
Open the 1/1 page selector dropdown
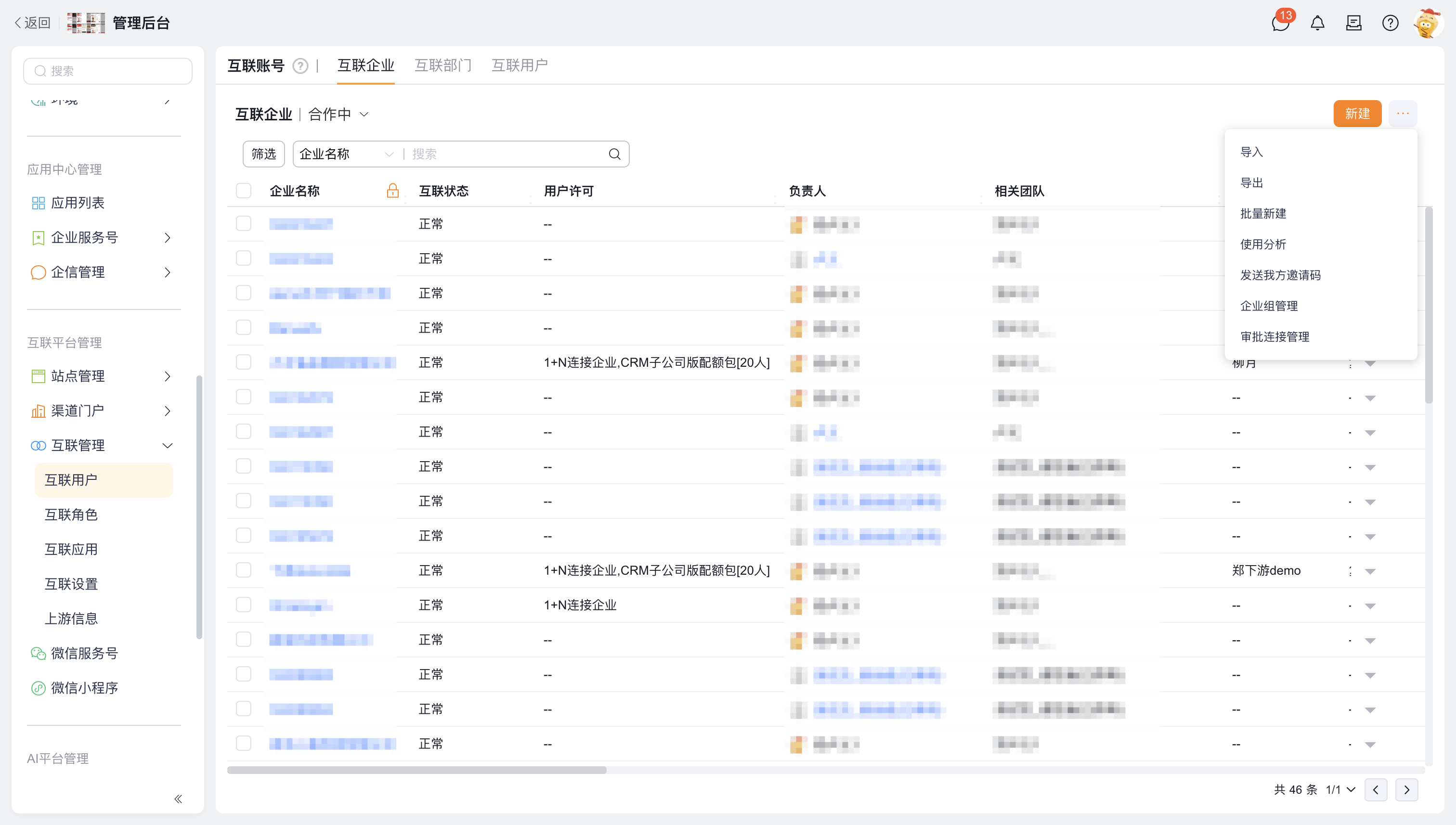coord(1340,790)
